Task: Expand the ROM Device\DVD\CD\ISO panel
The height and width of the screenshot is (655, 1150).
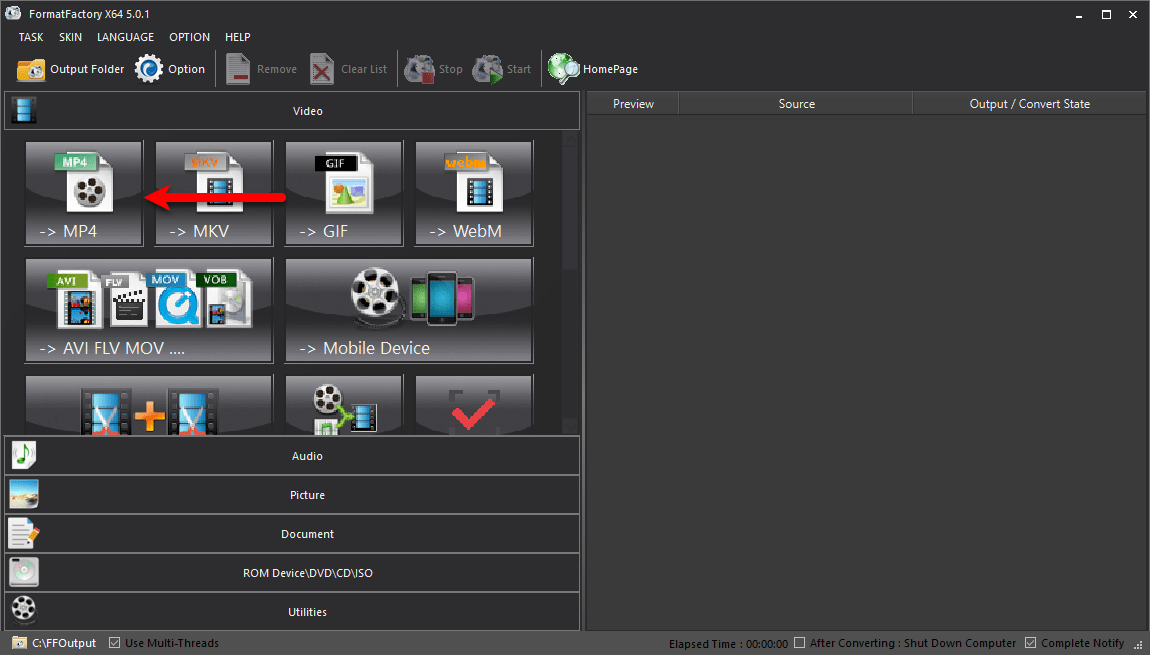Action: point(292,573)
